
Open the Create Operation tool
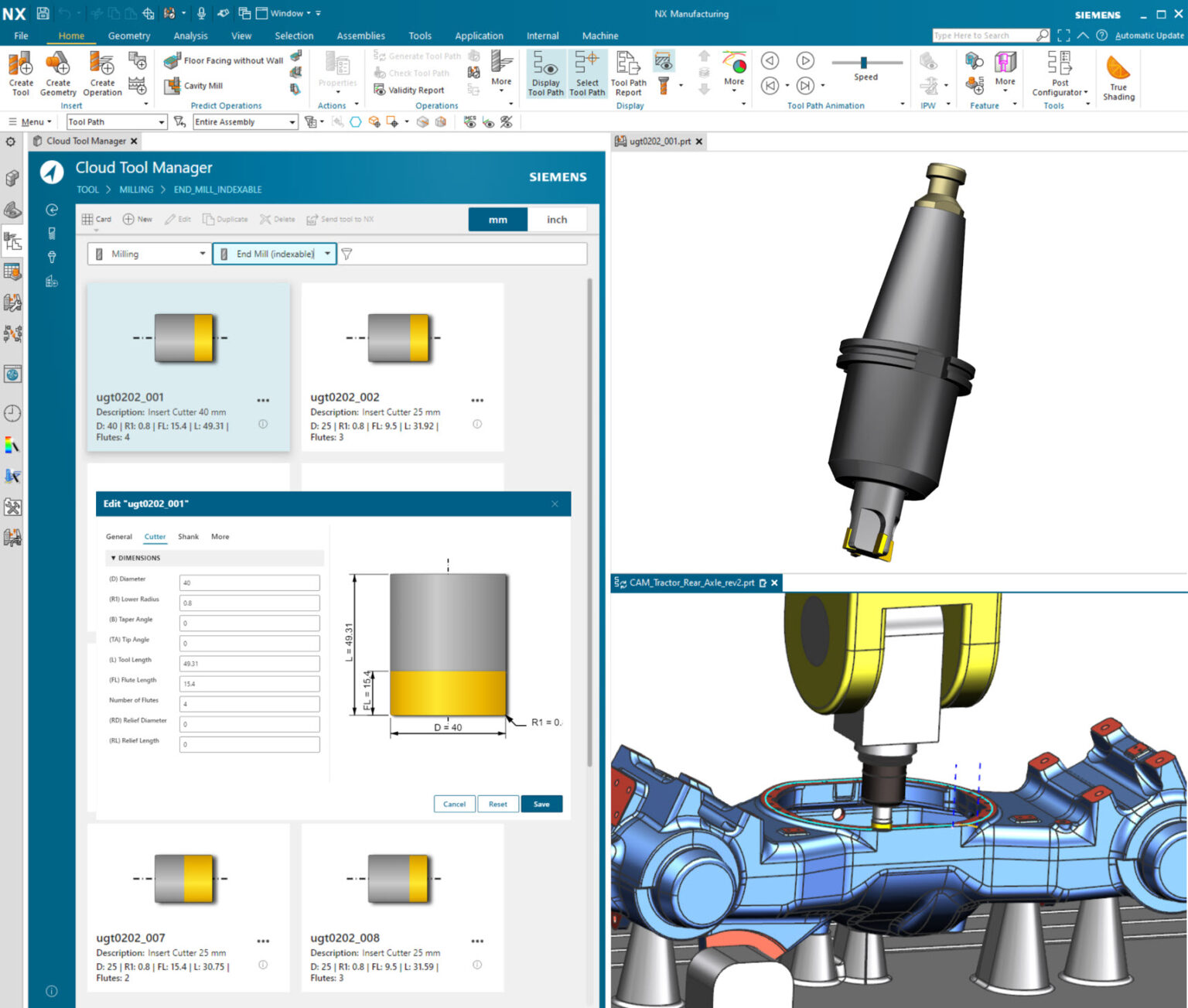pyautogui.click(x=101, y=73)
